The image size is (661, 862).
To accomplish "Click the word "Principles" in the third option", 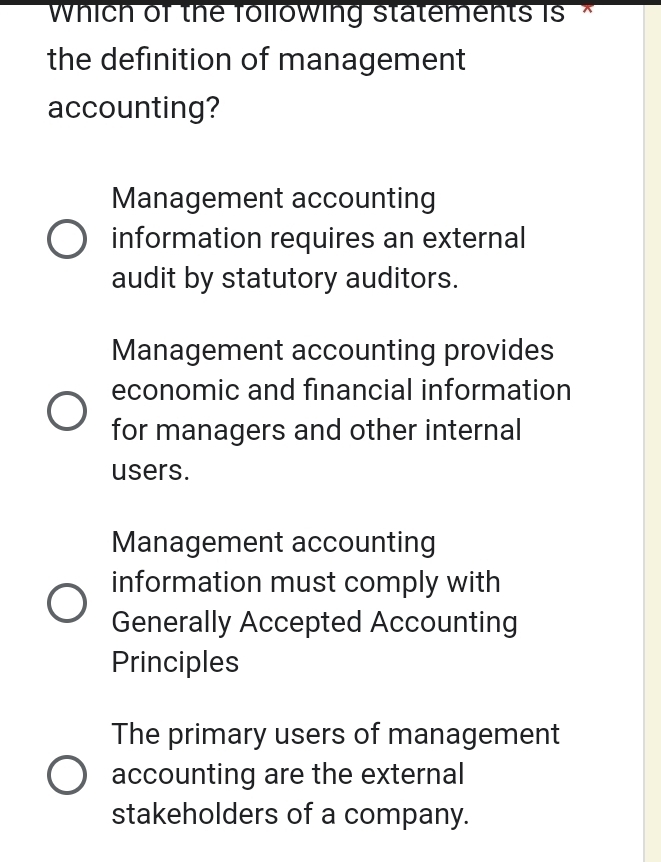I will click(x=175, y=662).
